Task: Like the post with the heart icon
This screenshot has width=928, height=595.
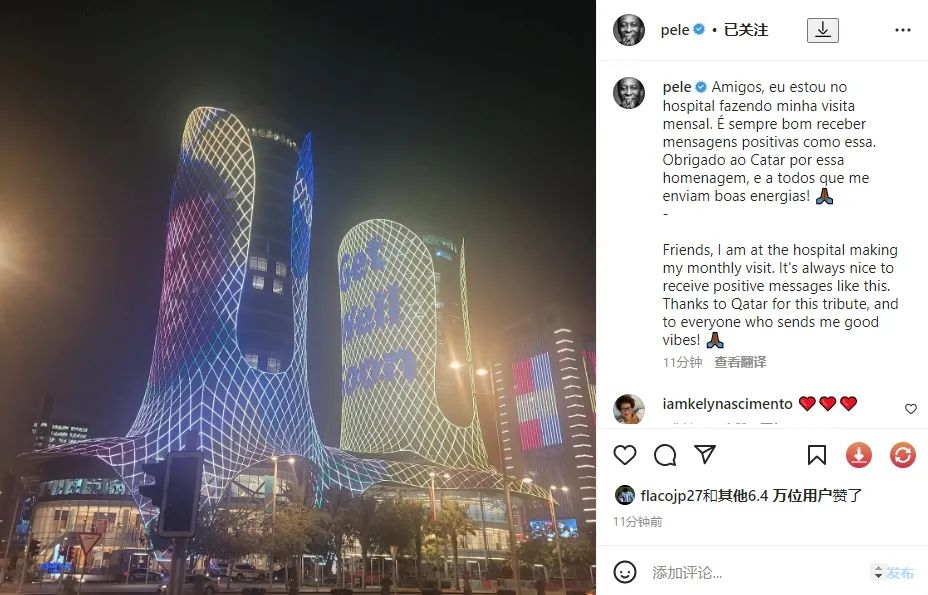Action: (624, 455)
